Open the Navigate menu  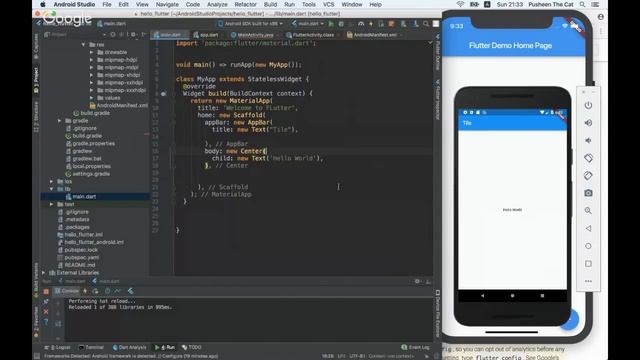tap(167, 4)
